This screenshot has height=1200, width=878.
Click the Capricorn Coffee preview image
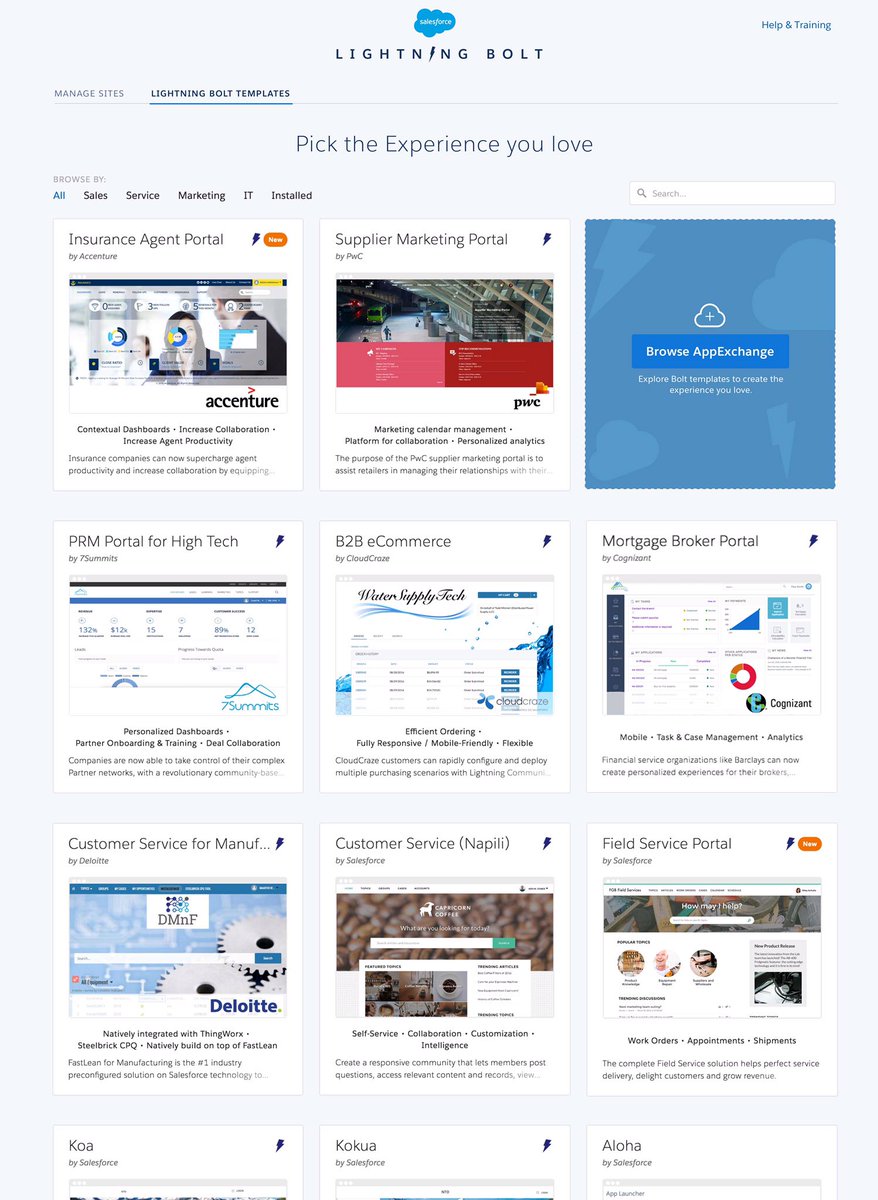tap(445, 947)
